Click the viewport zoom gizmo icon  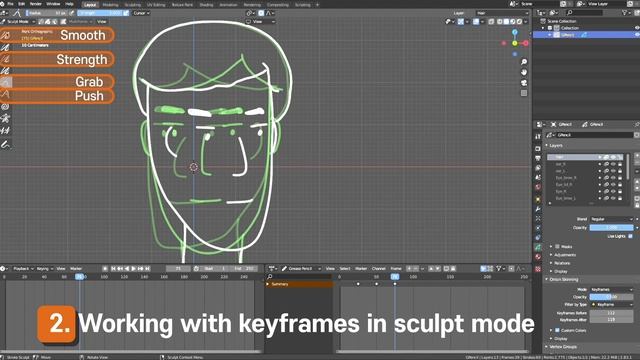click(524, 62)
